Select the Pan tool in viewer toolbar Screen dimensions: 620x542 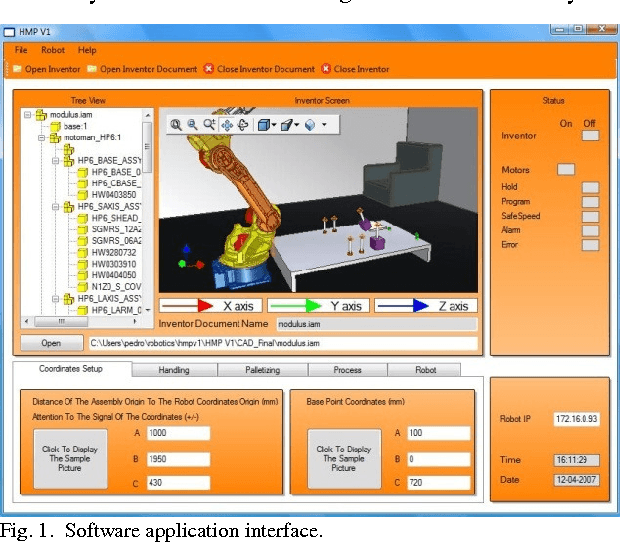pyautogui.click(x=226, y=125)
